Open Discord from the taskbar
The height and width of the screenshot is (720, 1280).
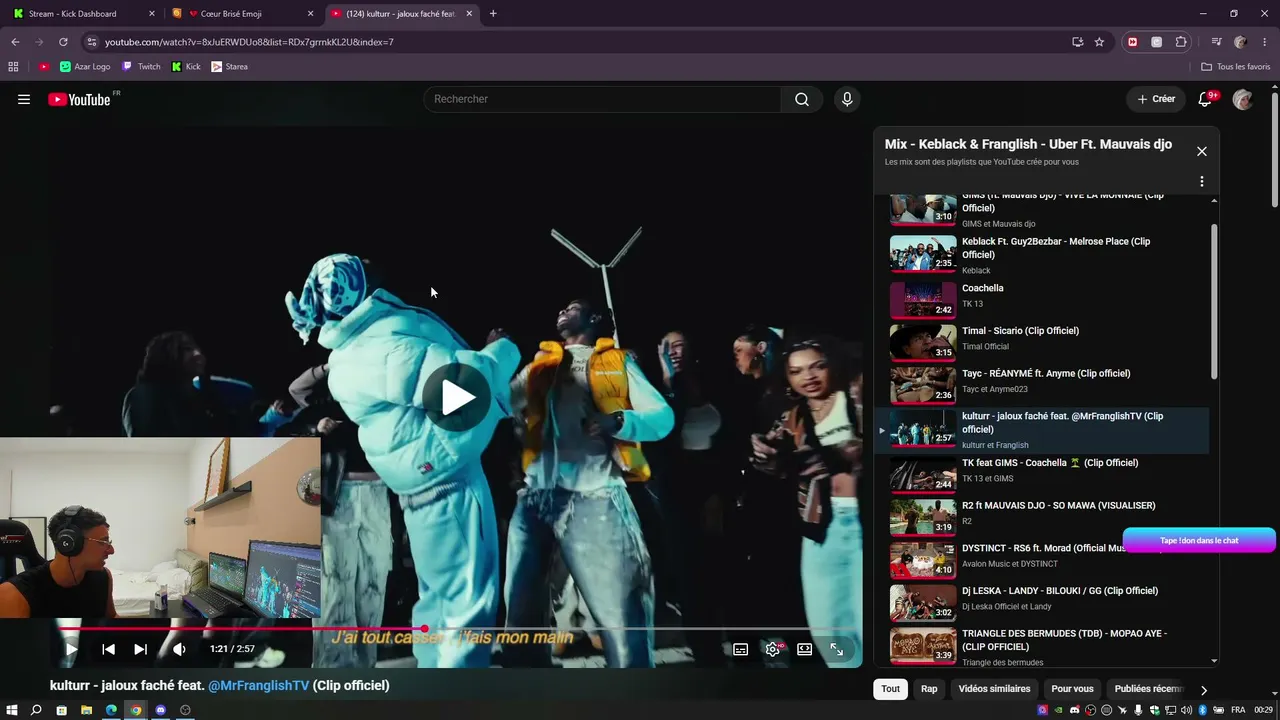pos(160,710)
